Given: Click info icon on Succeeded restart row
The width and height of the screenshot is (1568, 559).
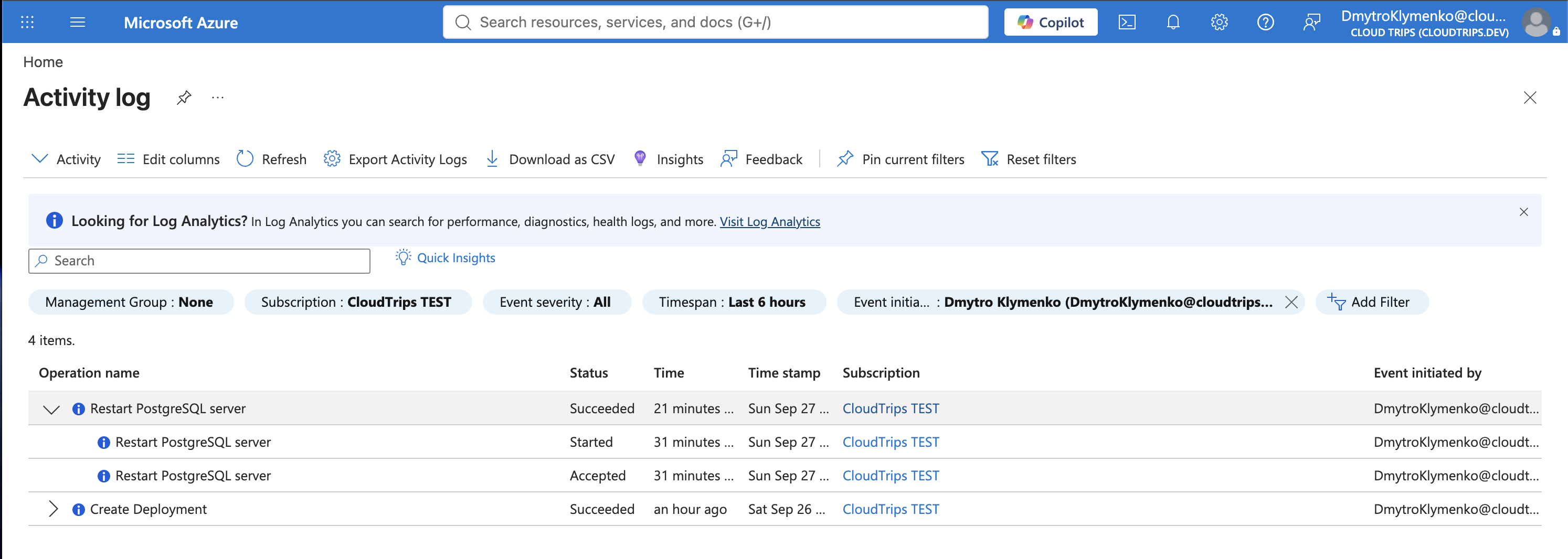Looking at the screenshot, I should click(x=79, y=410).
